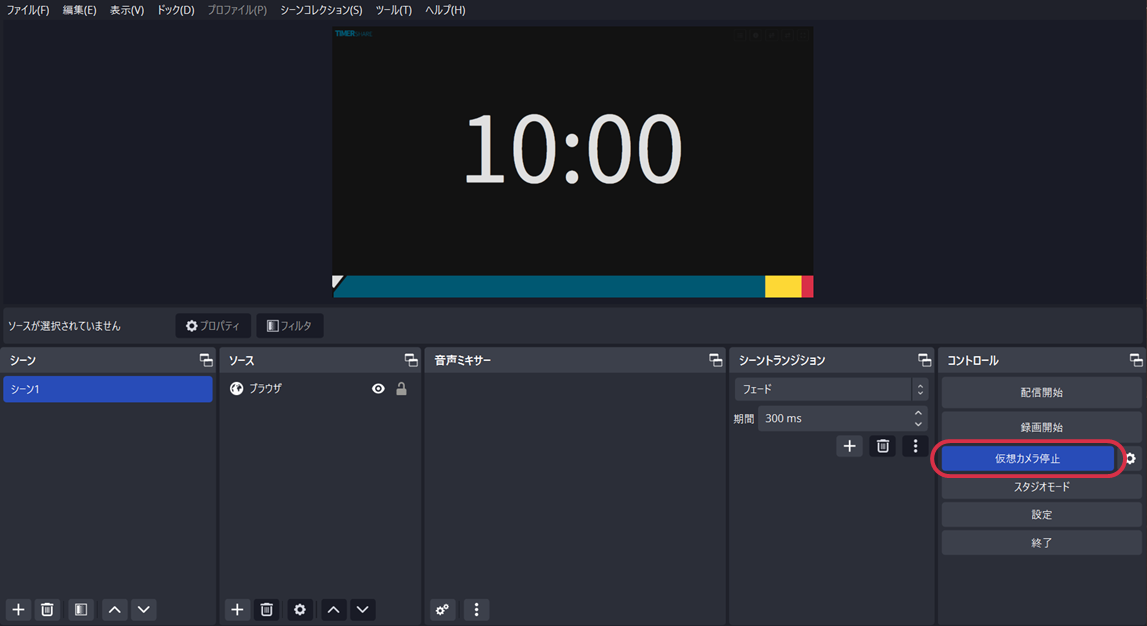Viewport: 1147px width, 626px height.
Task: Click the 録画開始 button
Action: coord(1041,427)
